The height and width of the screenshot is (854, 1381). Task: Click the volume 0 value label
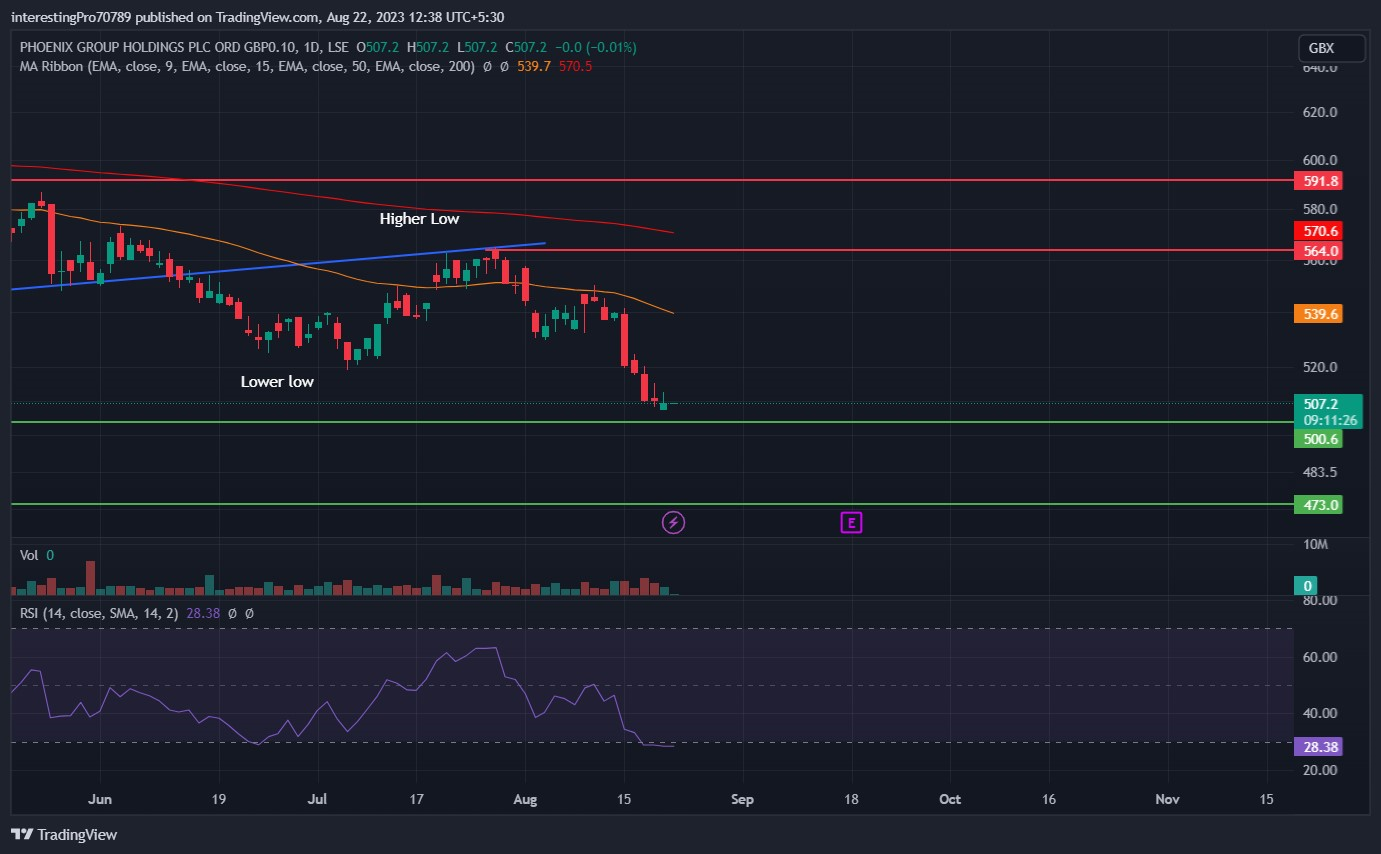click(1307, 585)
